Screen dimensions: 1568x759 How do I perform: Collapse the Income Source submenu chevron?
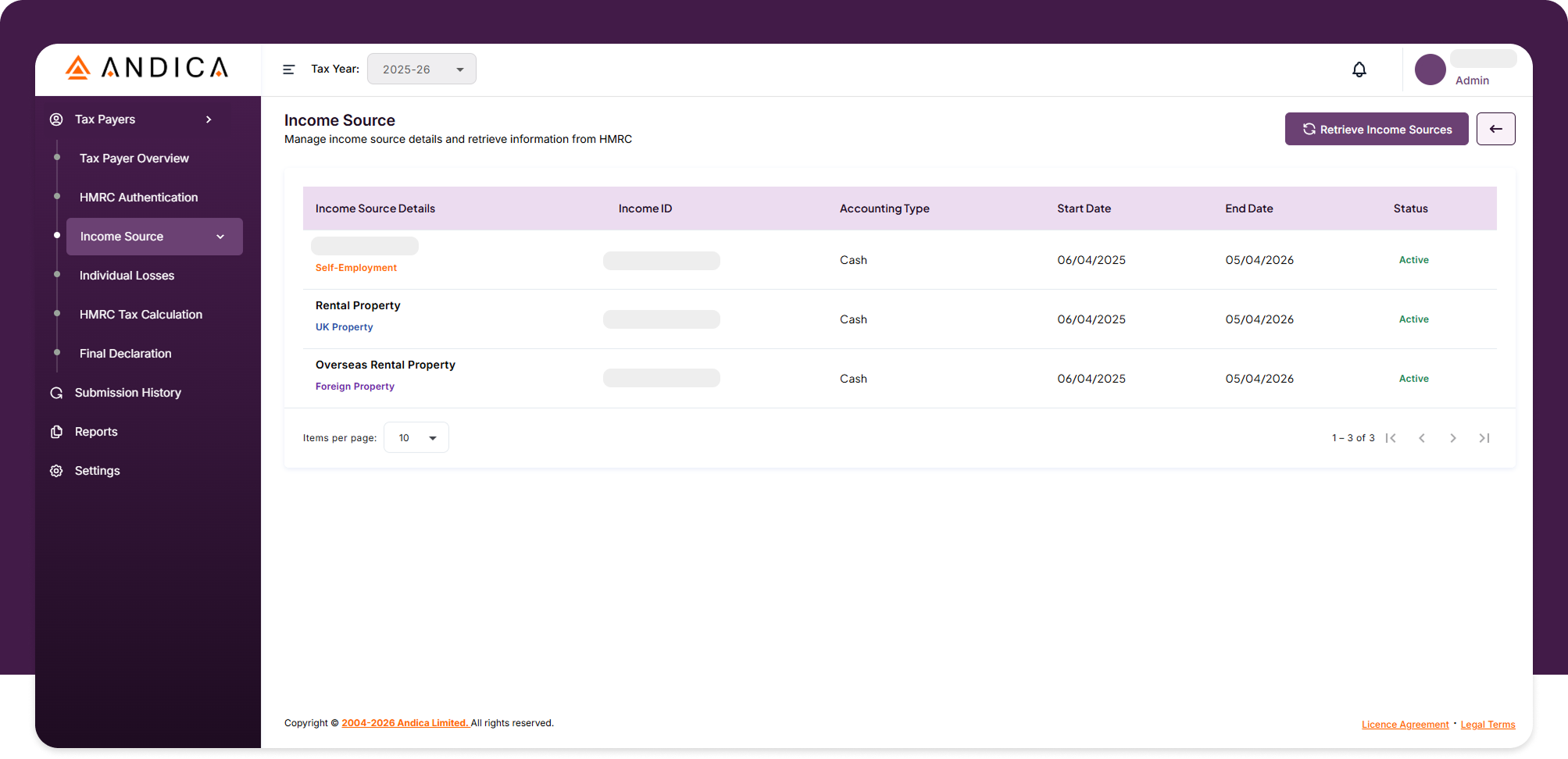click(x=220, y=237)
